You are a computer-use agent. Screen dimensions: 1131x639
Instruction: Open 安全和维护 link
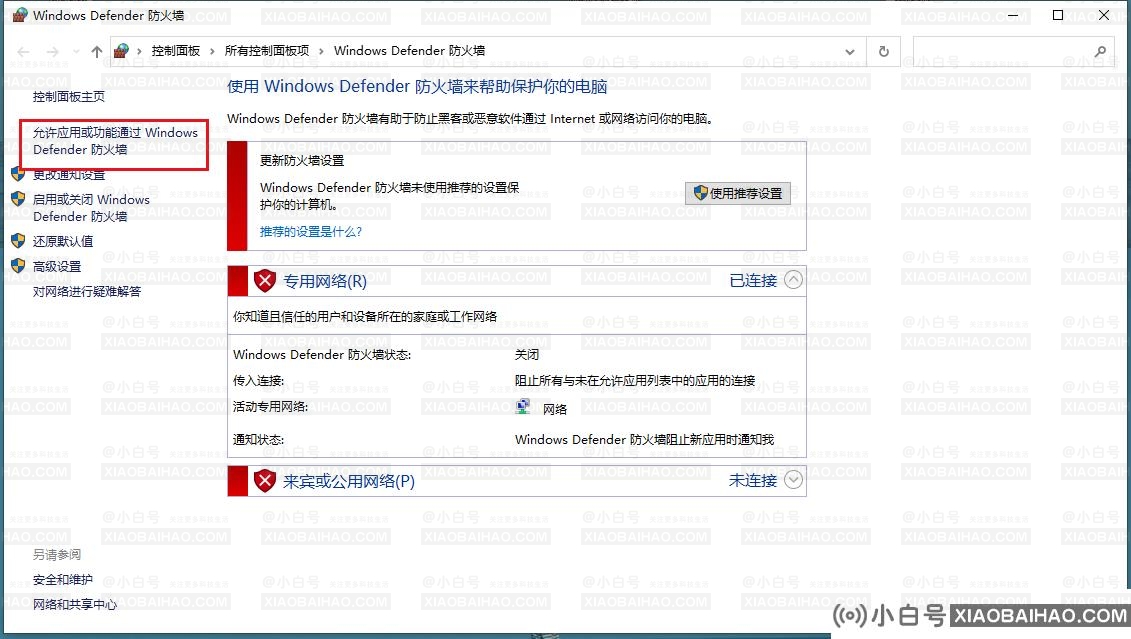pos(63,580)
